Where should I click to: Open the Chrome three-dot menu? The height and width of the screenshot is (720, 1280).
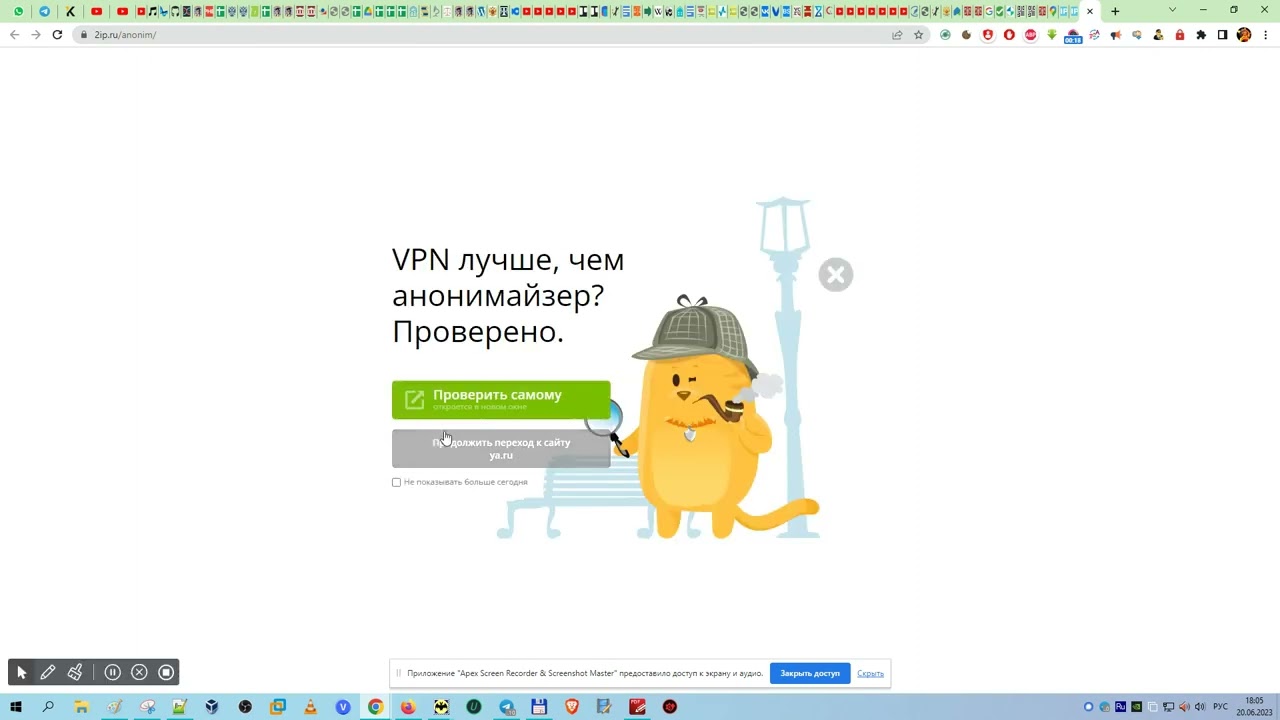pyautogui.click(x=1265, y=35)
